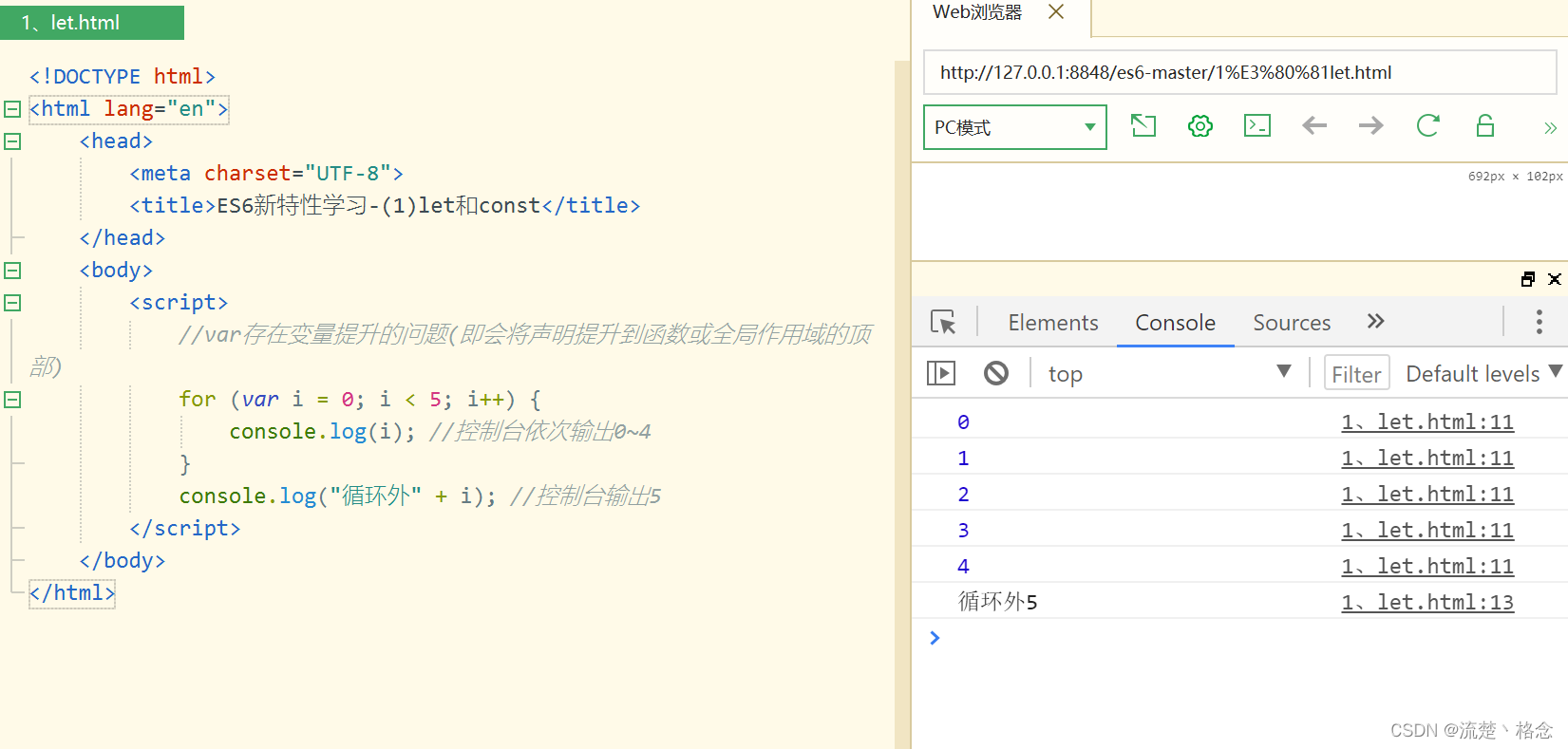Click the unlock padlock icon
This screenshot has width=1568, height=749.
1485,125
